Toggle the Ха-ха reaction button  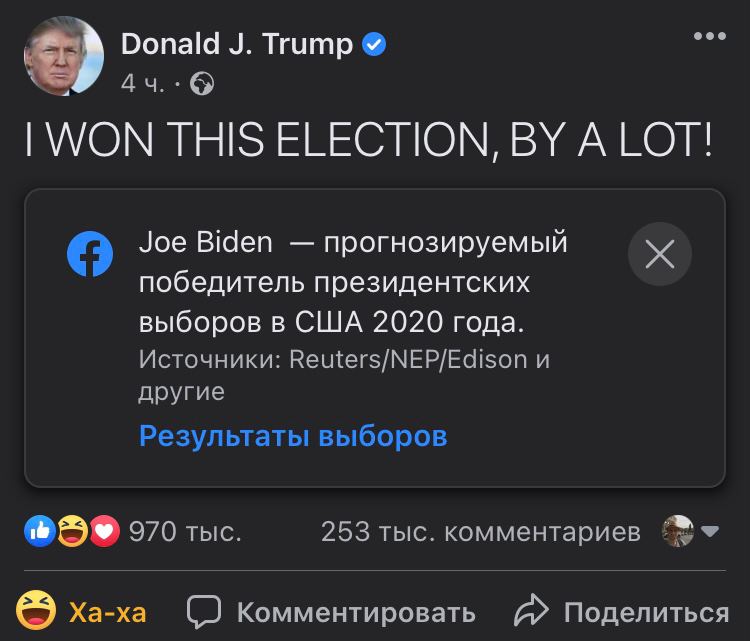(x=81, y=612)
